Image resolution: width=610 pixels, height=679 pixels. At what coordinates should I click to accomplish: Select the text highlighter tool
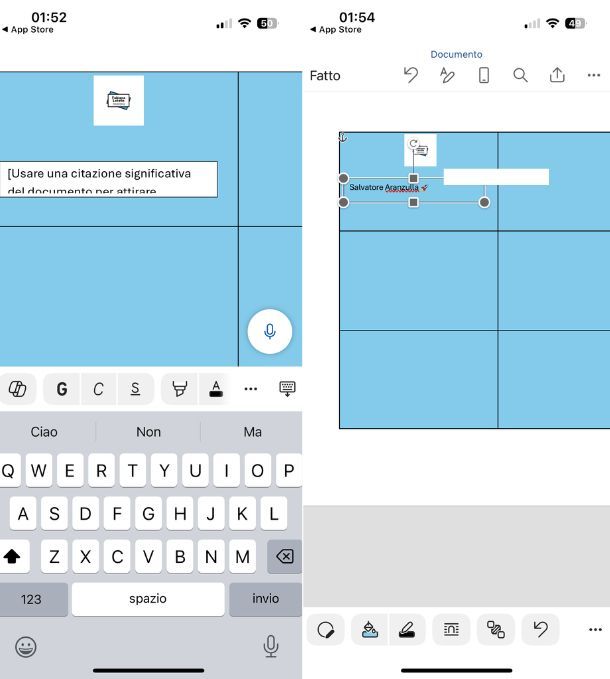(x=179, y=388)
